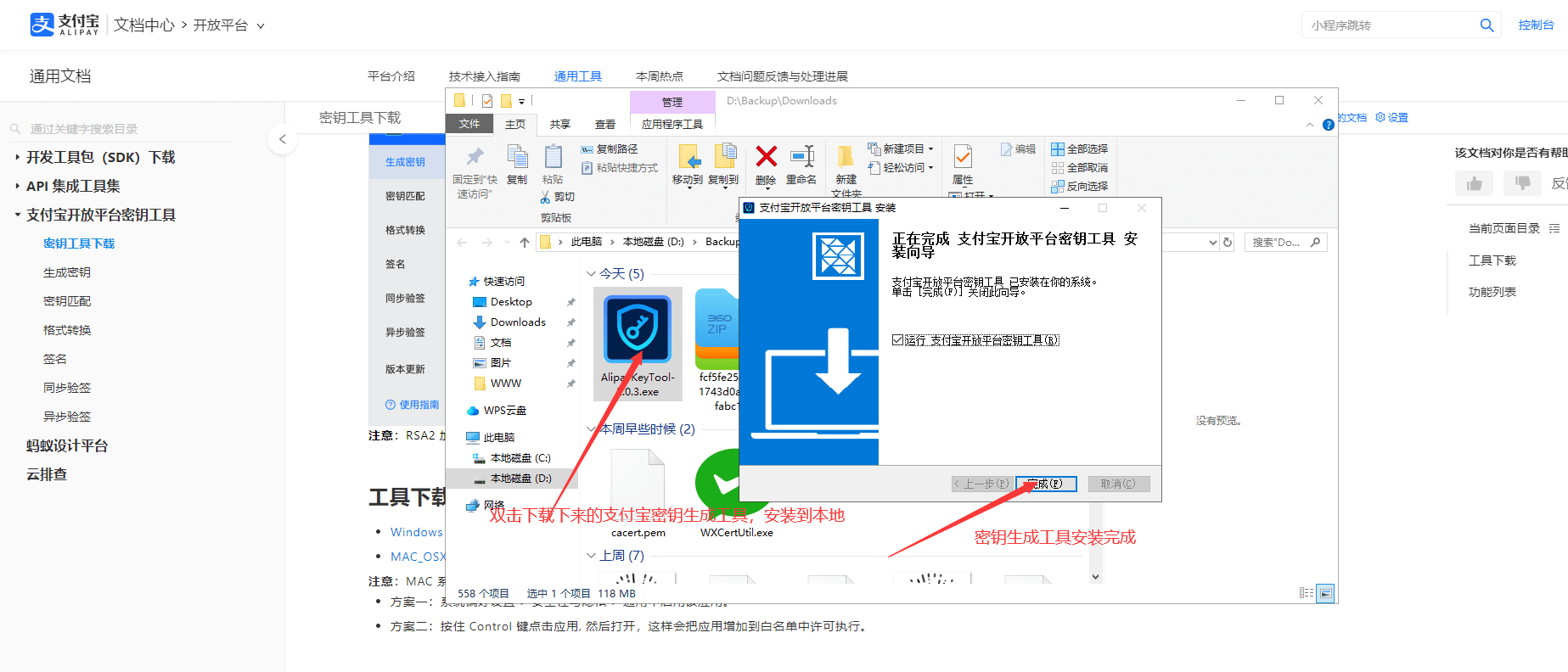The height and width of the screenshot is (672, 1568).
Task: Click the Move to (移动到) icon
Action: point(688,157)
